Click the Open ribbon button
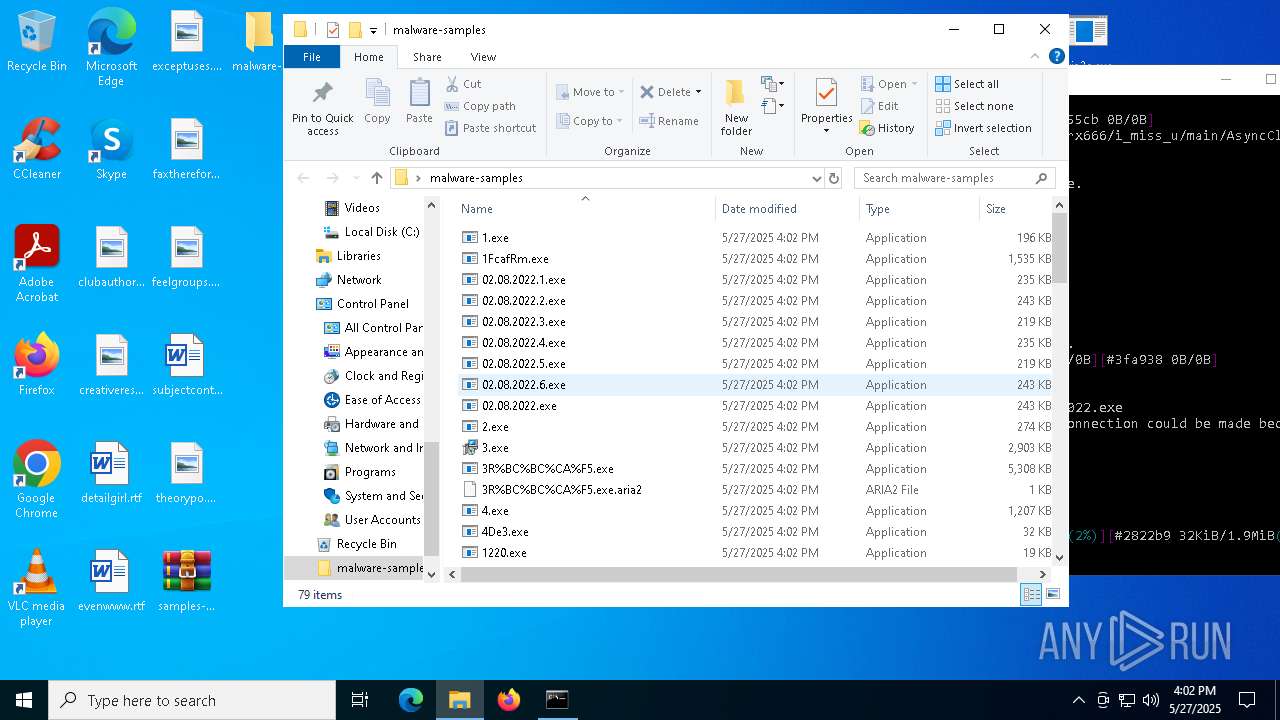The width and height of the screenshot is (1280, 720). [884, 84]
